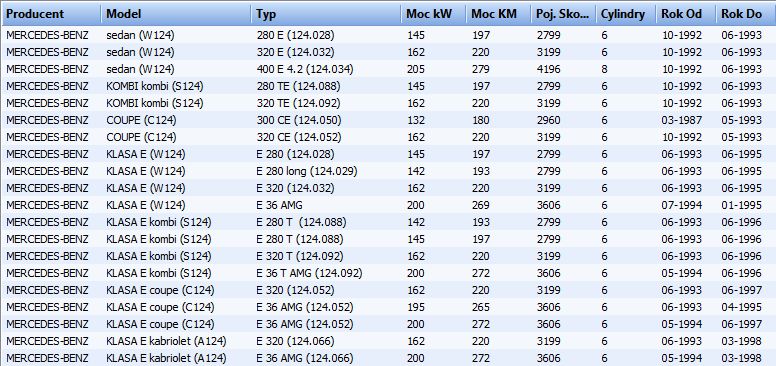Sort table by Moc kW header
The image size is (776, 366).
pyautogui.click(x=434, y=14)
